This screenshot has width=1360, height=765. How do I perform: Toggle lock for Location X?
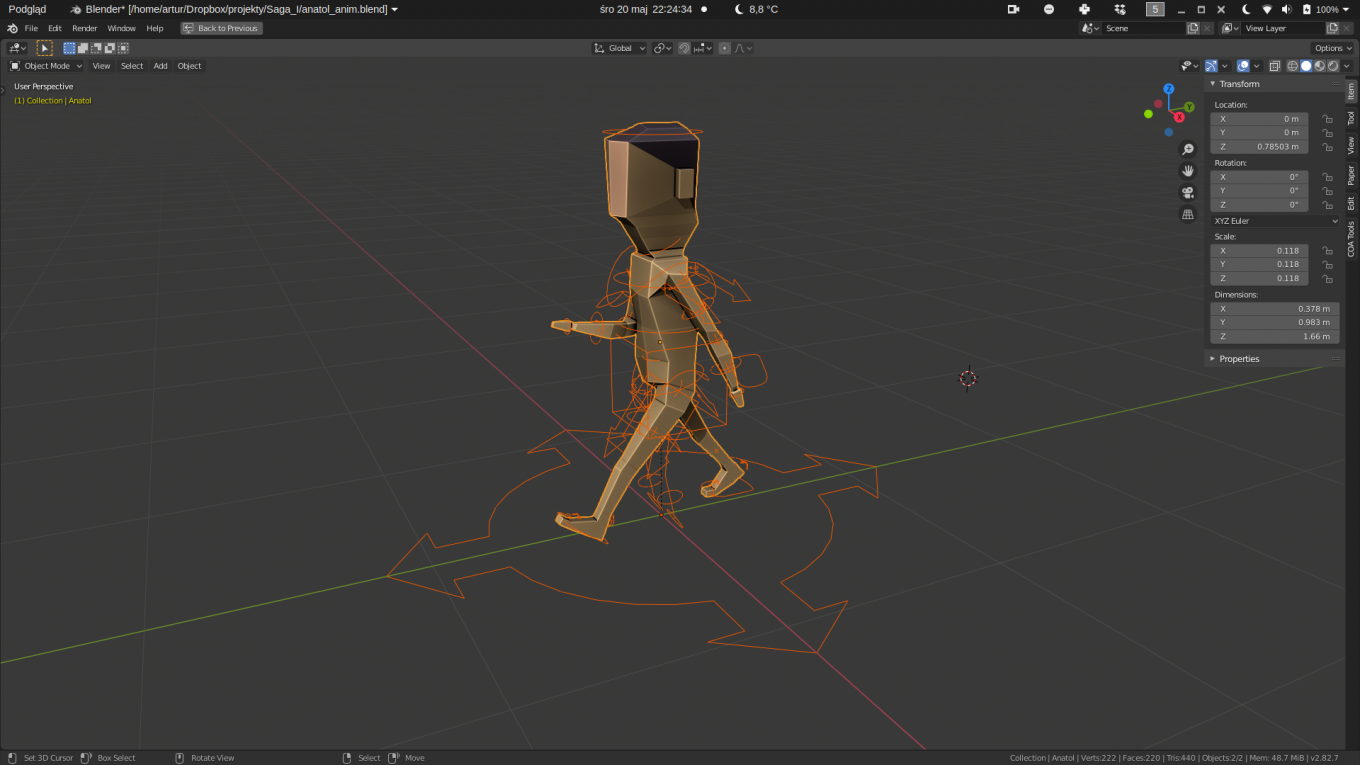tap(1327, 119)
